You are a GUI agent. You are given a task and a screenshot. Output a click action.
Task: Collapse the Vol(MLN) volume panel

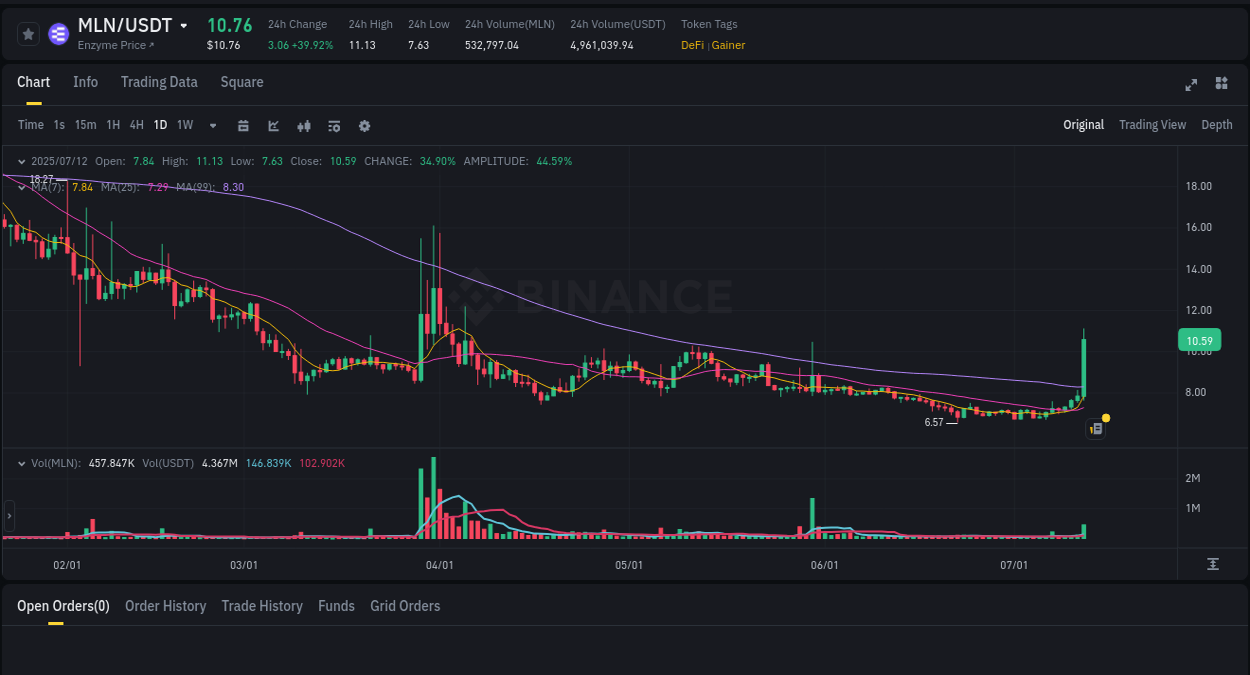(21, 462)
